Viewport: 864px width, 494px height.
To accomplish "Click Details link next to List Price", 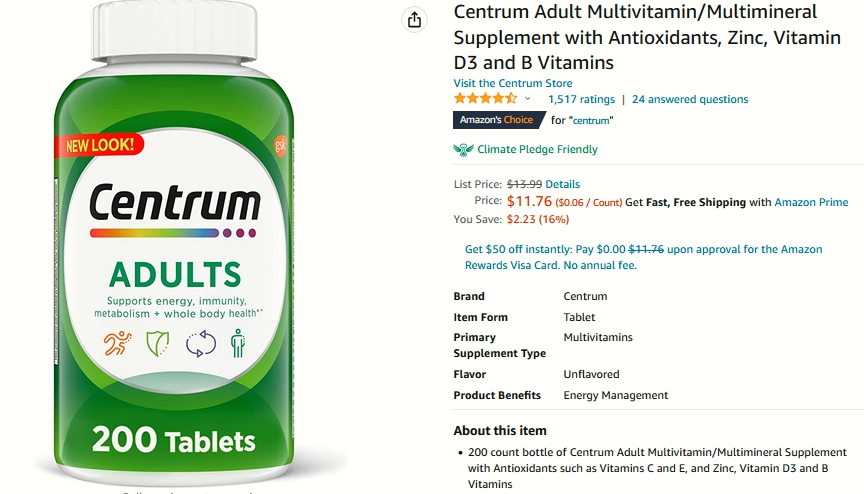I will click(562, 184).
